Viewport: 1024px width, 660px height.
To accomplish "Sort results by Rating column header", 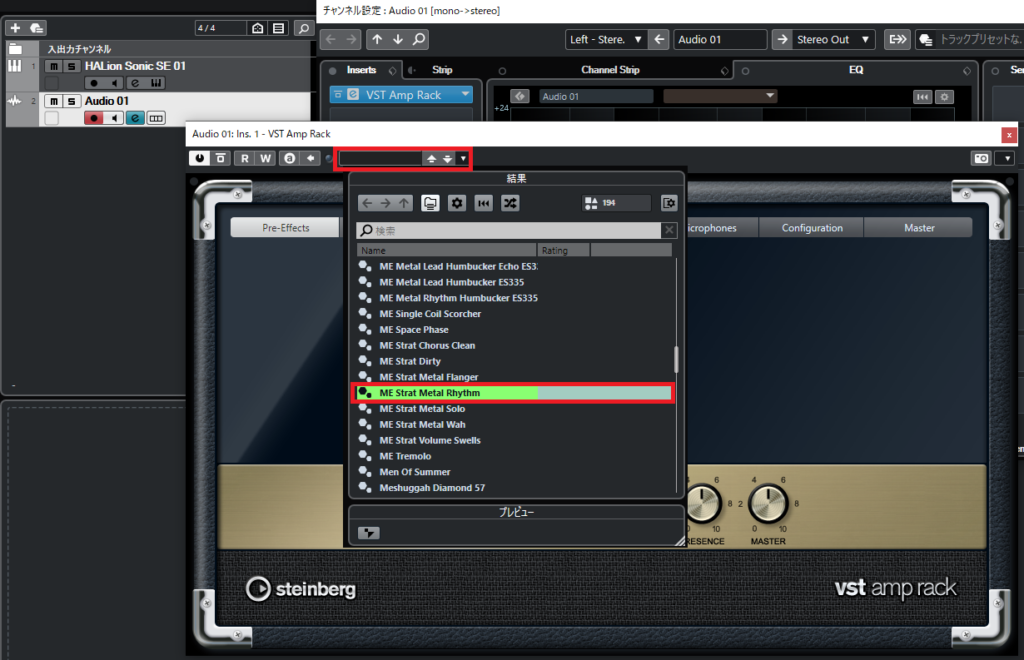I will click(564, 250).
